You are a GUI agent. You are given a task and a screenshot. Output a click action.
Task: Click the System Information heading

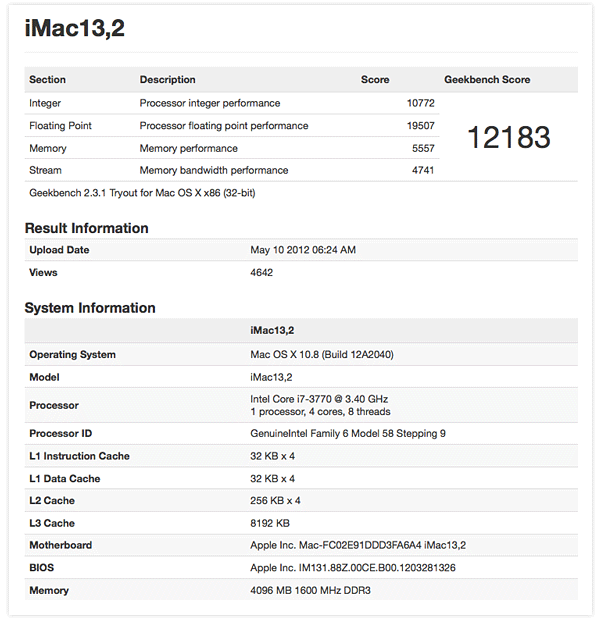coord(90,308)
